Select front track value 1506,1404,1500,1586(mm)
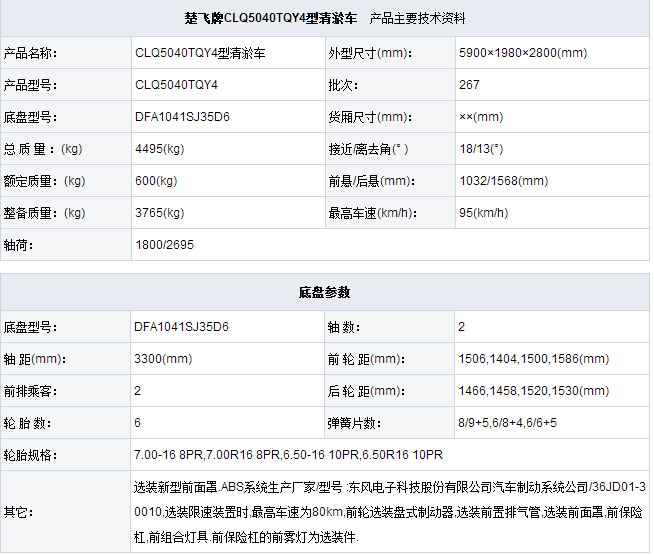Screen dimensions: 654x555 click(x=533, y=359)
